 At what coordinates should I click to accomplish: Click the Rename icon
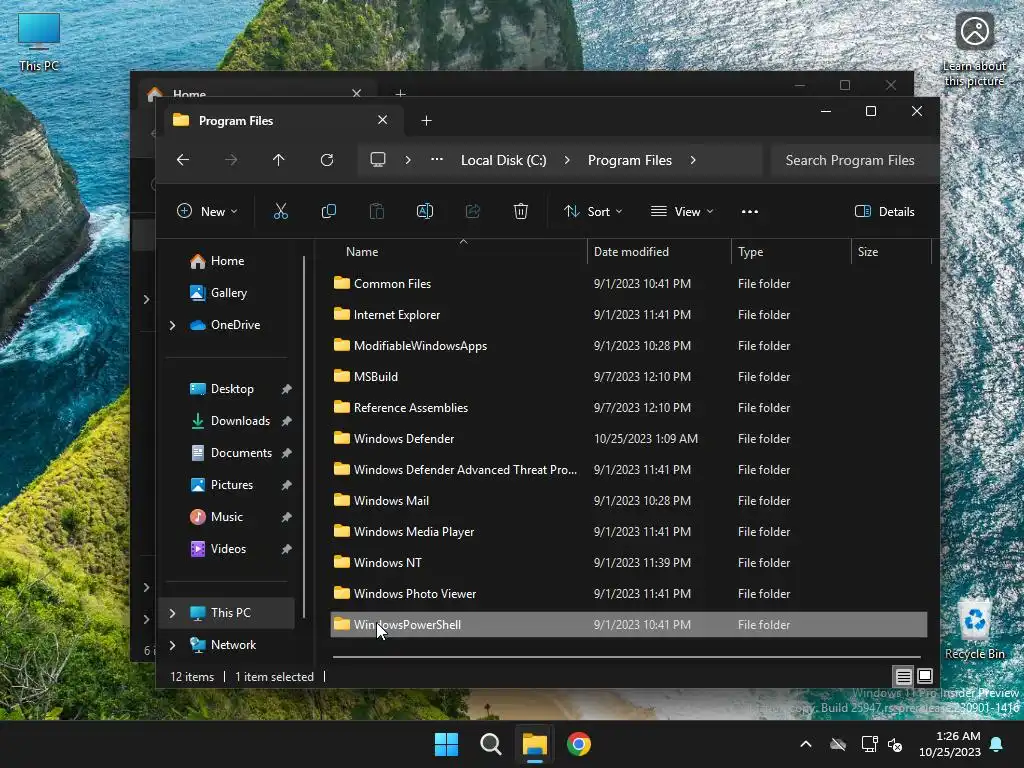[424, 211]
